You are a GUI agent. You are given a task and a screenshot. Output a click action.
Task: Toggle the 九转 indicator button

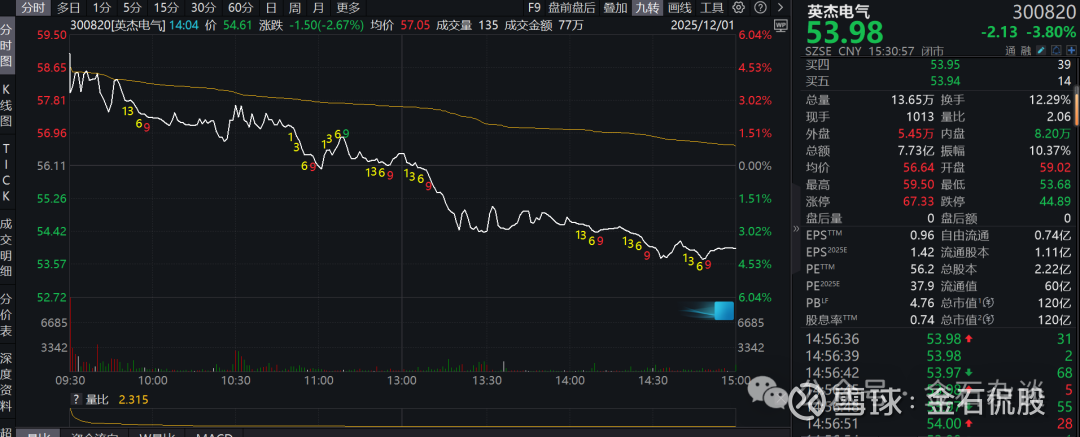[x=647, y=8]
